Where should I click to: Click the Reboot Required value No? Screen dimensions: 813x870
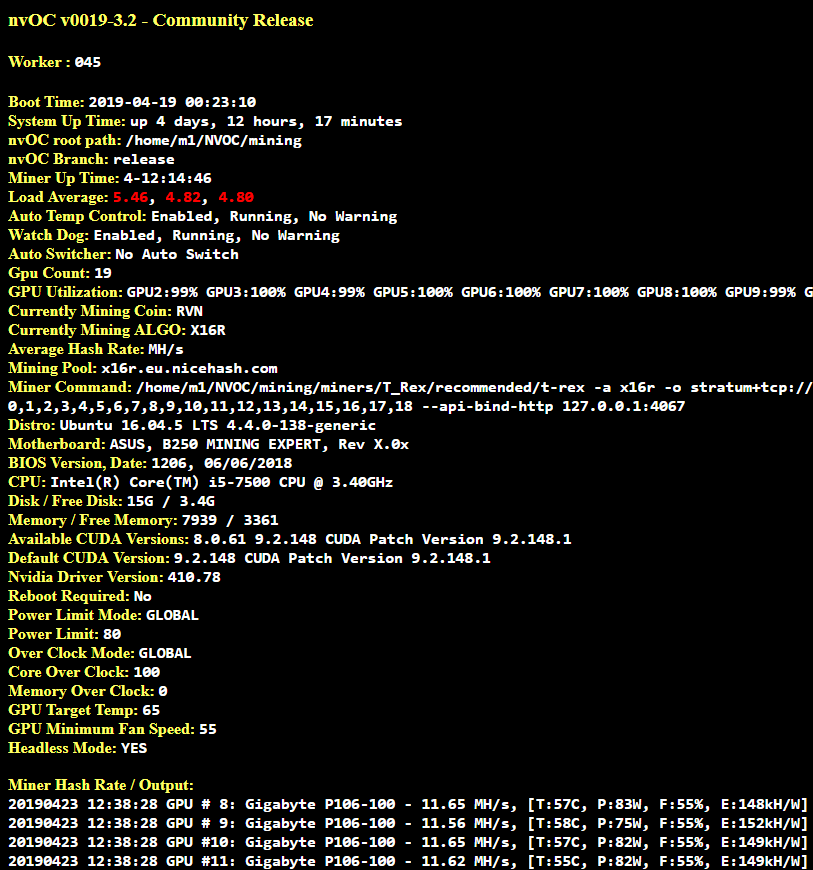pyautogui.click(x=143, y=596)
